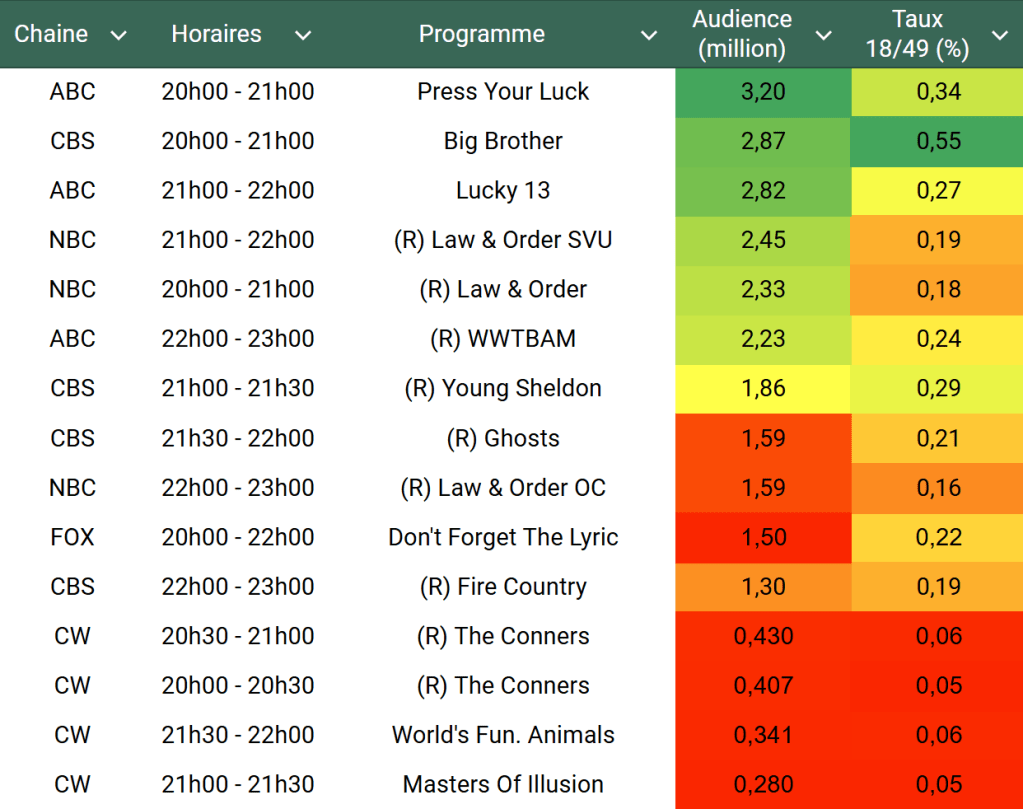Select the yellow 1,86 audience cell
The image size is (1023, 809).
763,388
